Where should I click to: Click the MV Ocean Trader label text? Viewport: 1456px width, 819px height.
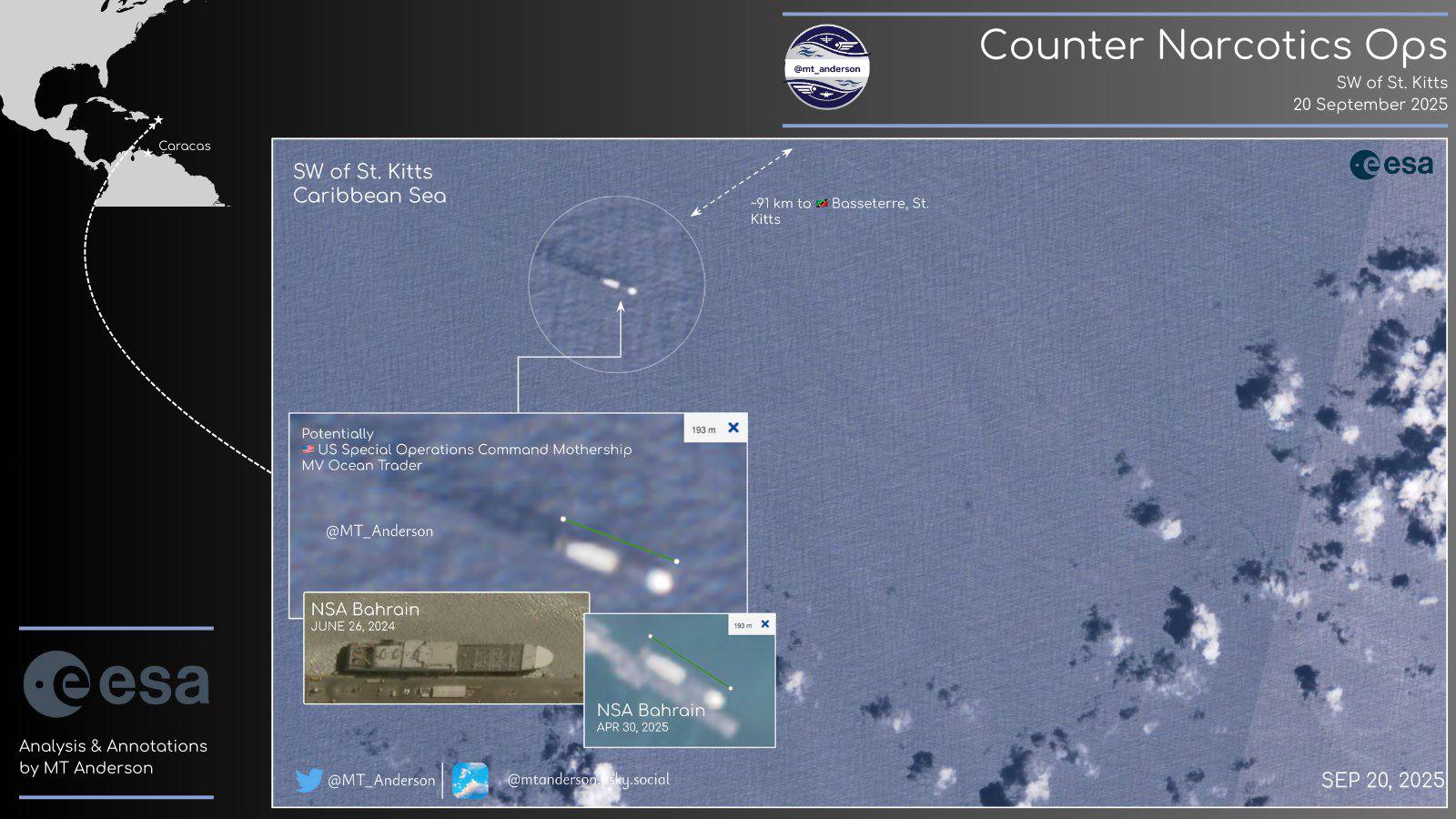[362, 465]
